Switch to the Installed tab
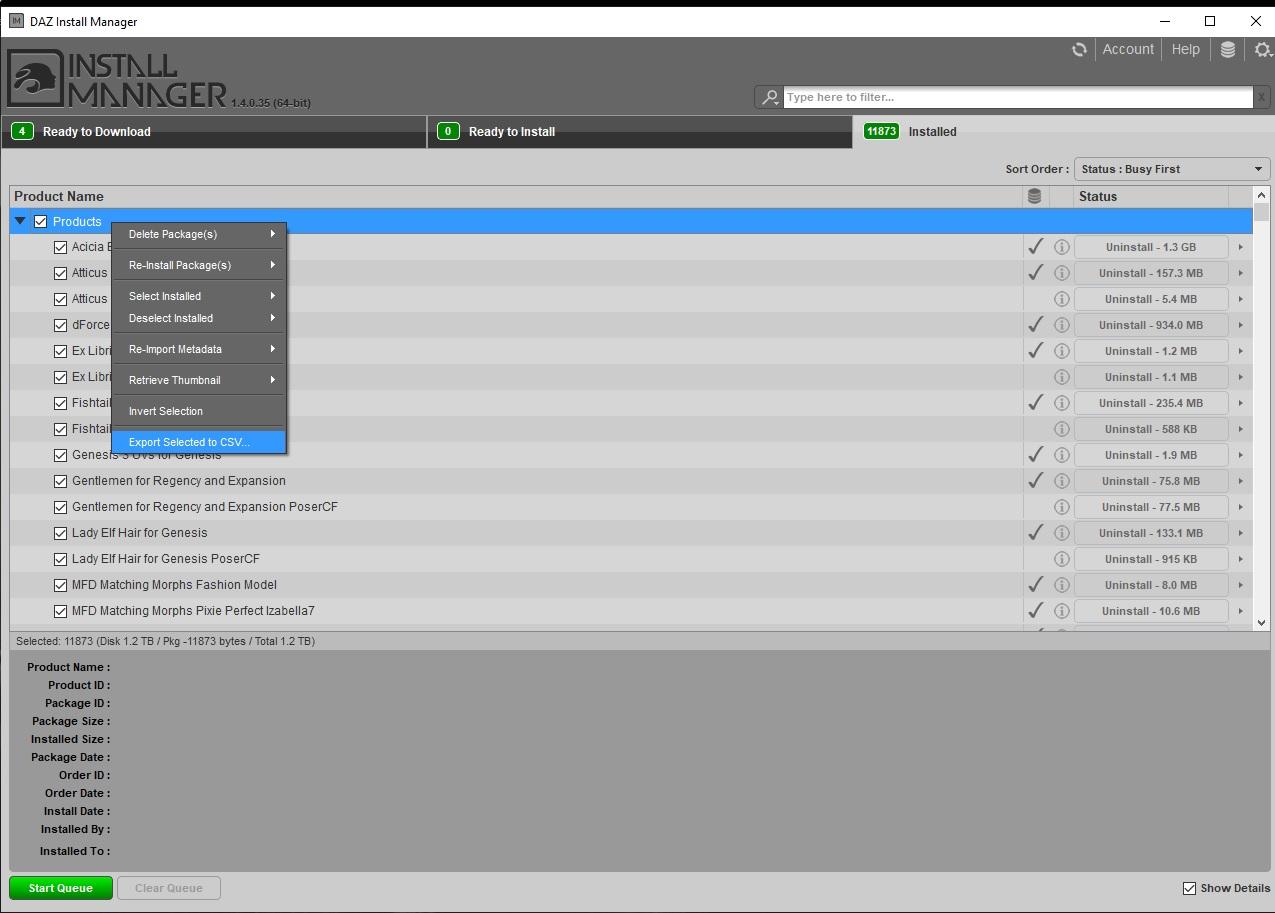 [1063, 132]
